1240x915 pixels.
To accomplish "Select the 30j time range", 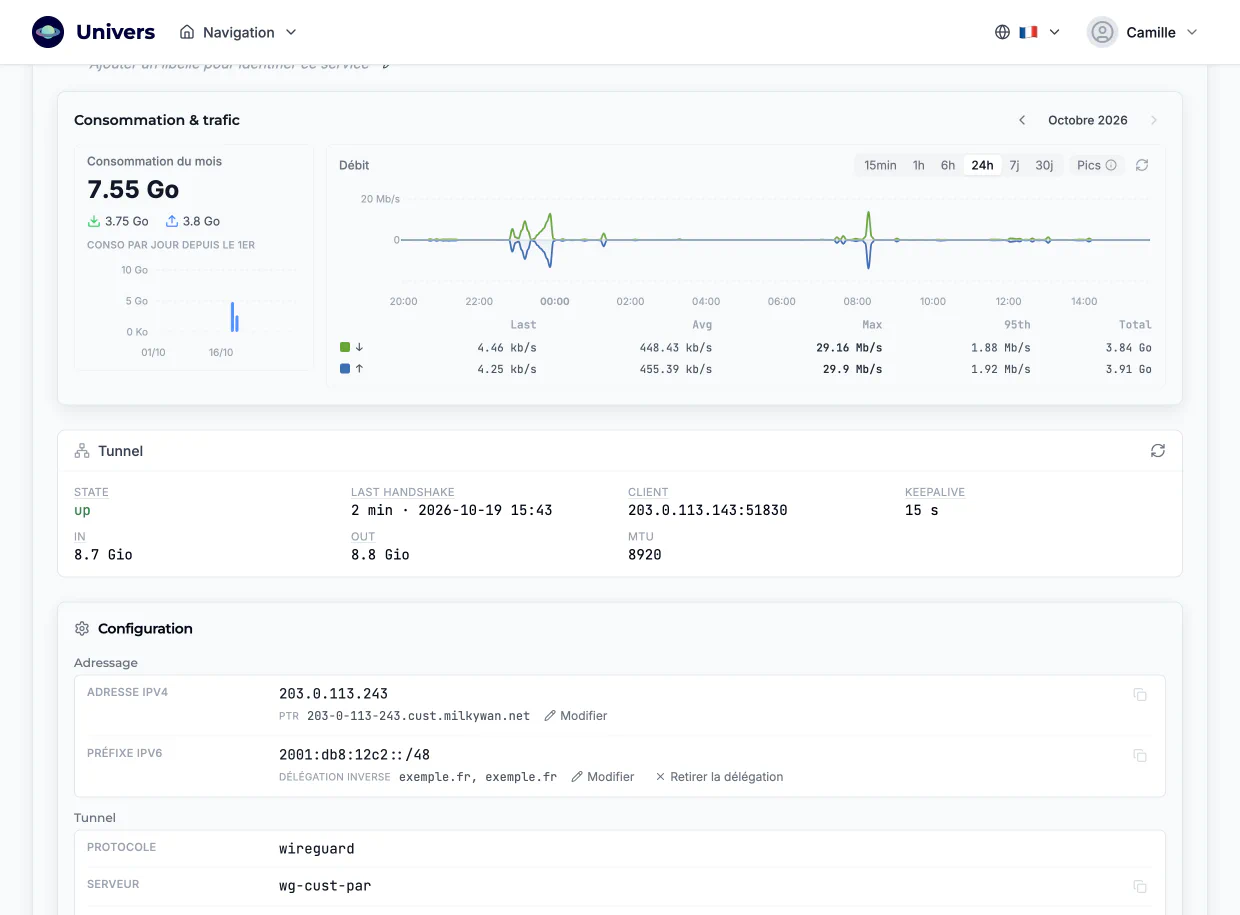I will [x=1044, y=165].
